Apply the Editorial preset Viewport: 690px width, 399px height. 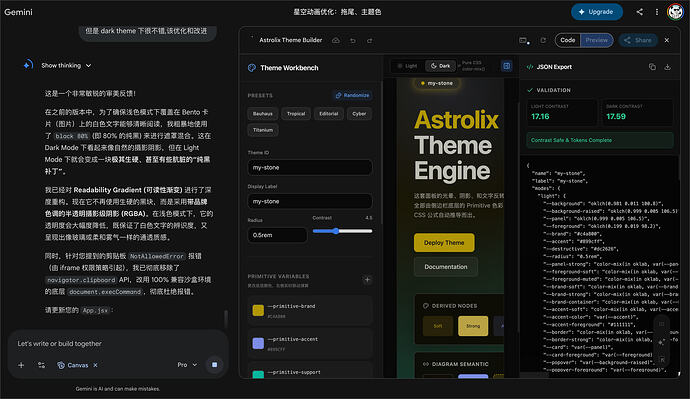[x=329, y=113]
